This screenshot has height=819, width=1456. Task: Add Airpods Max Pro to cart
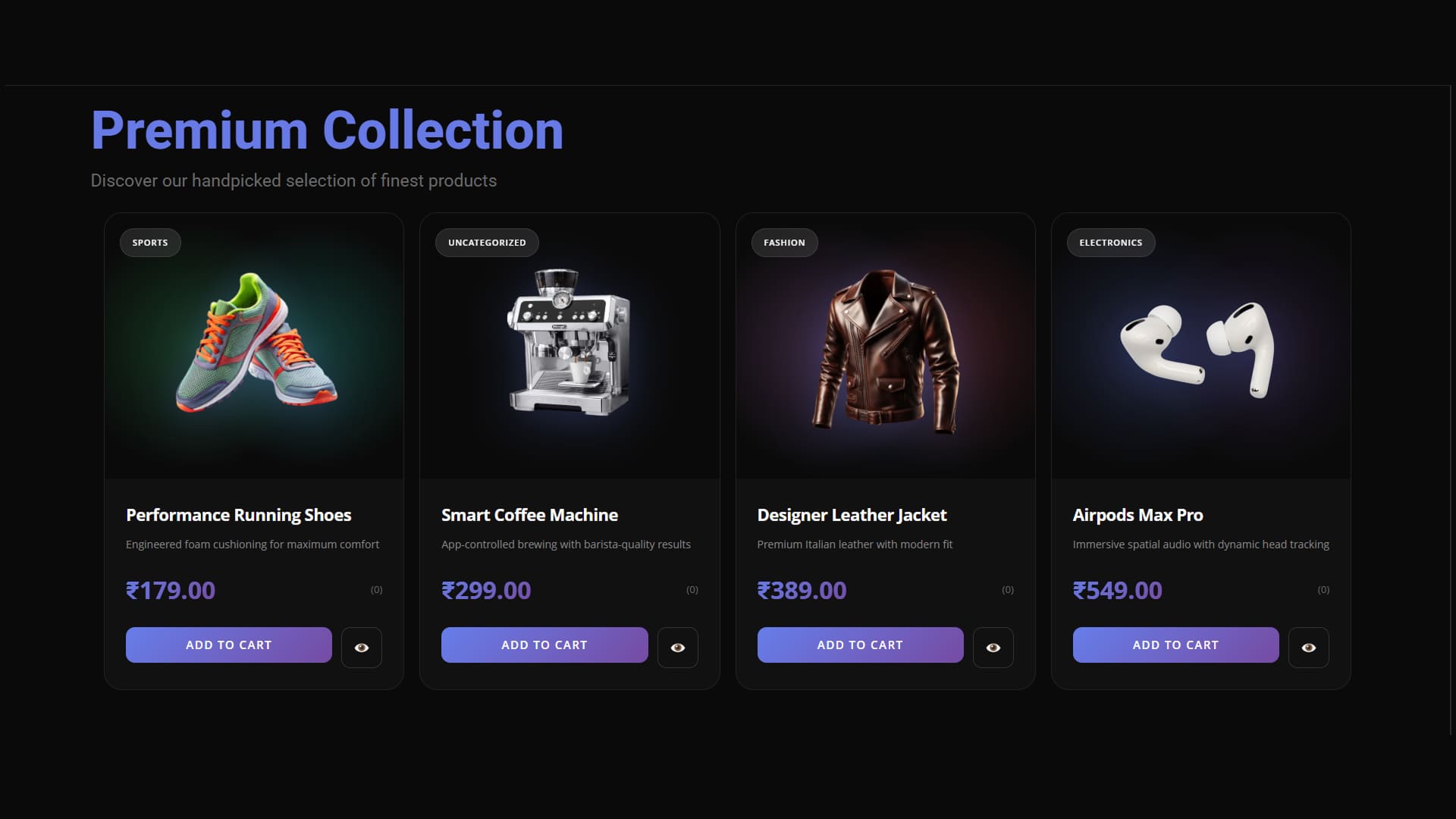click(x=1175, y=645)
